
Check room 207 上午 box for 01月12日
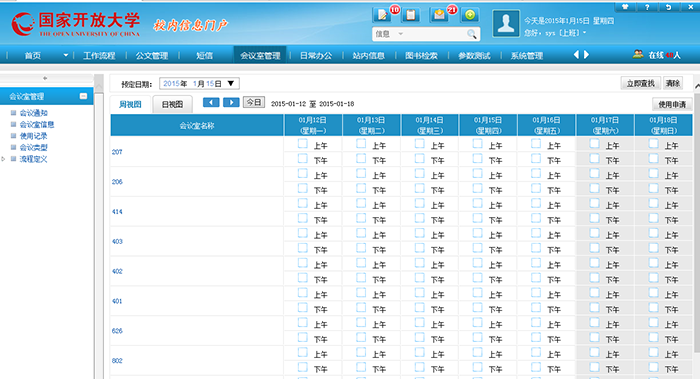pyautogui.click(x=303, y=144)
